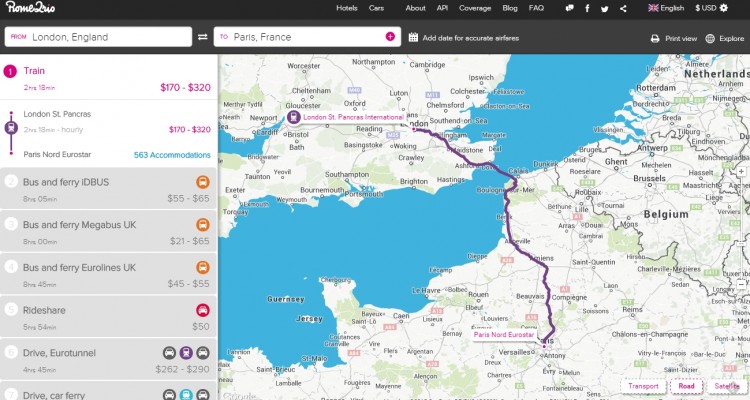Click the share icon in the header
Screen dimensions: 750x400
(623, 8)
